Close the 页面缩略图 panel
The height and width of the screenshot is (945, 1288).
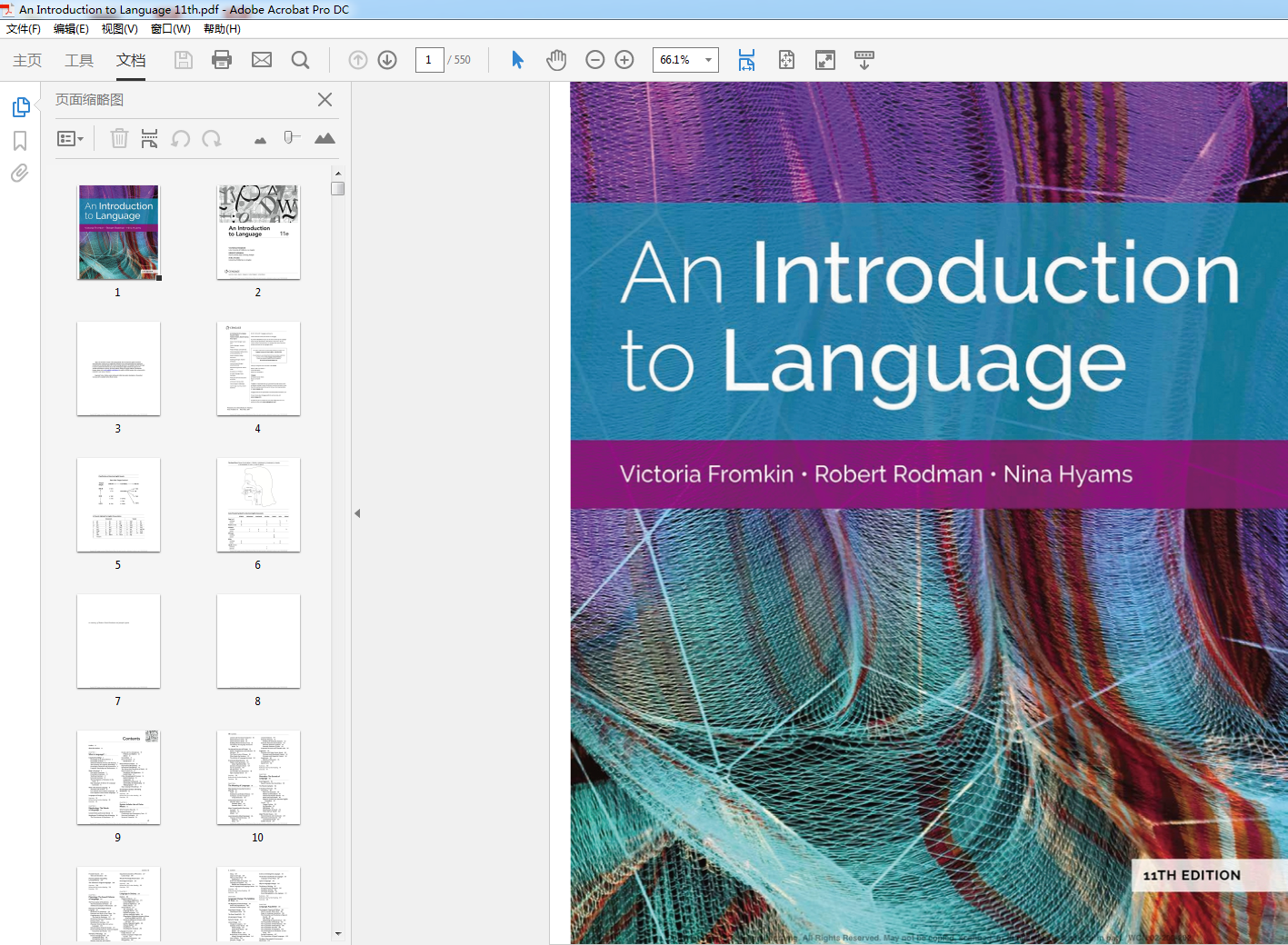pos(324,100)
